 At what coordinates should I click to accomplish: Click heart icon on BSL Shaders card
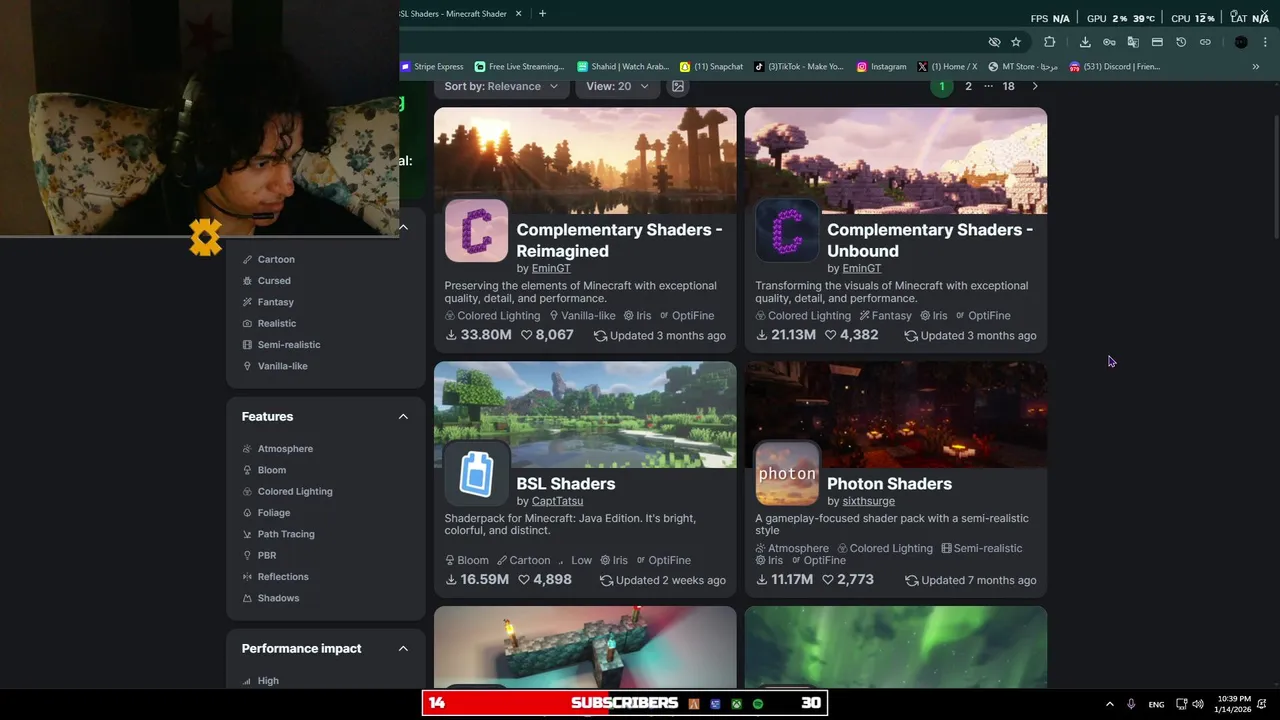coord(524,580)
